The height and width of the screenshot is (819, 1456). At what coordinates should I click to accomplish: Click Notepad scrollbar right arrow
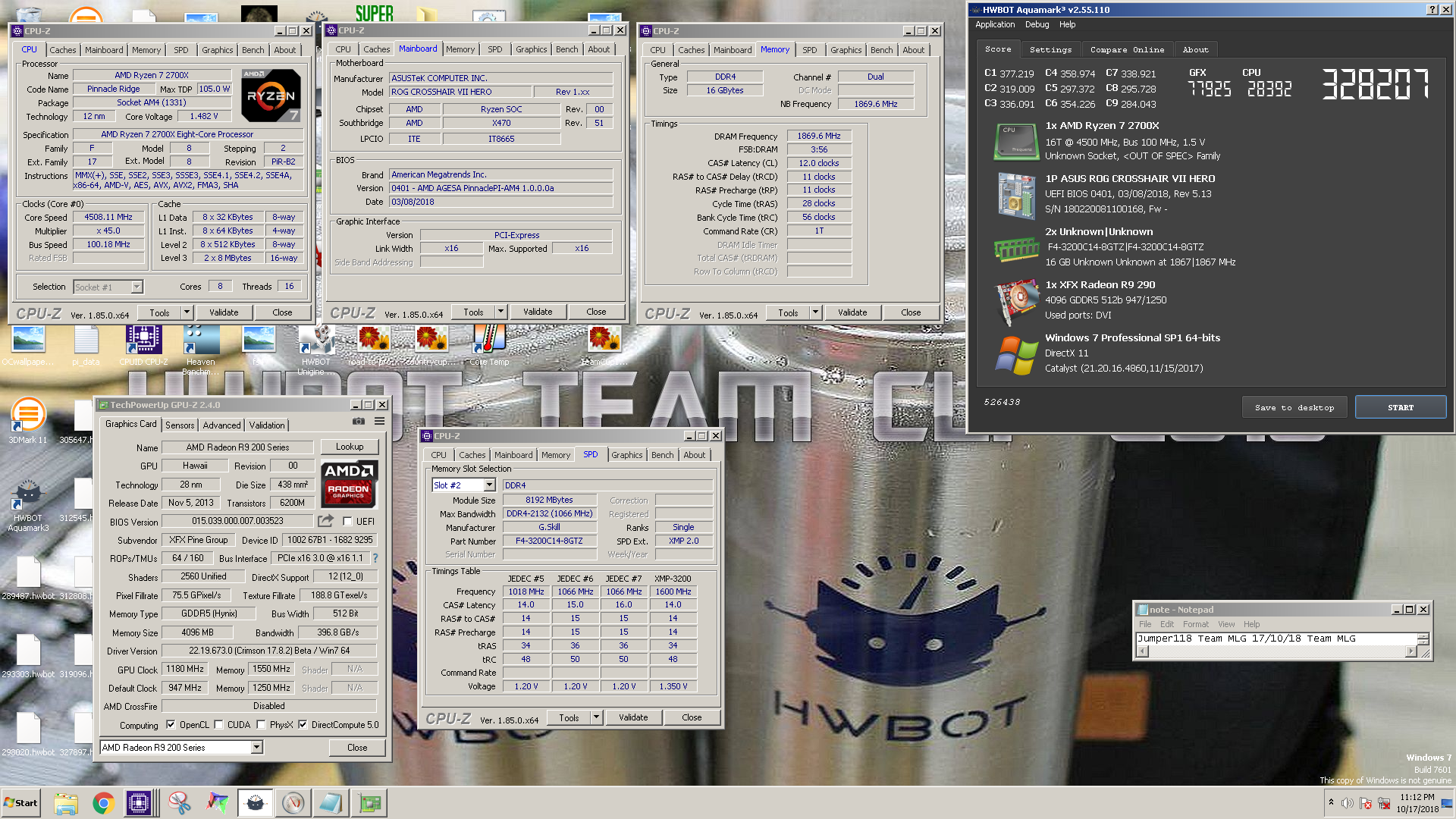[1411, 651]
